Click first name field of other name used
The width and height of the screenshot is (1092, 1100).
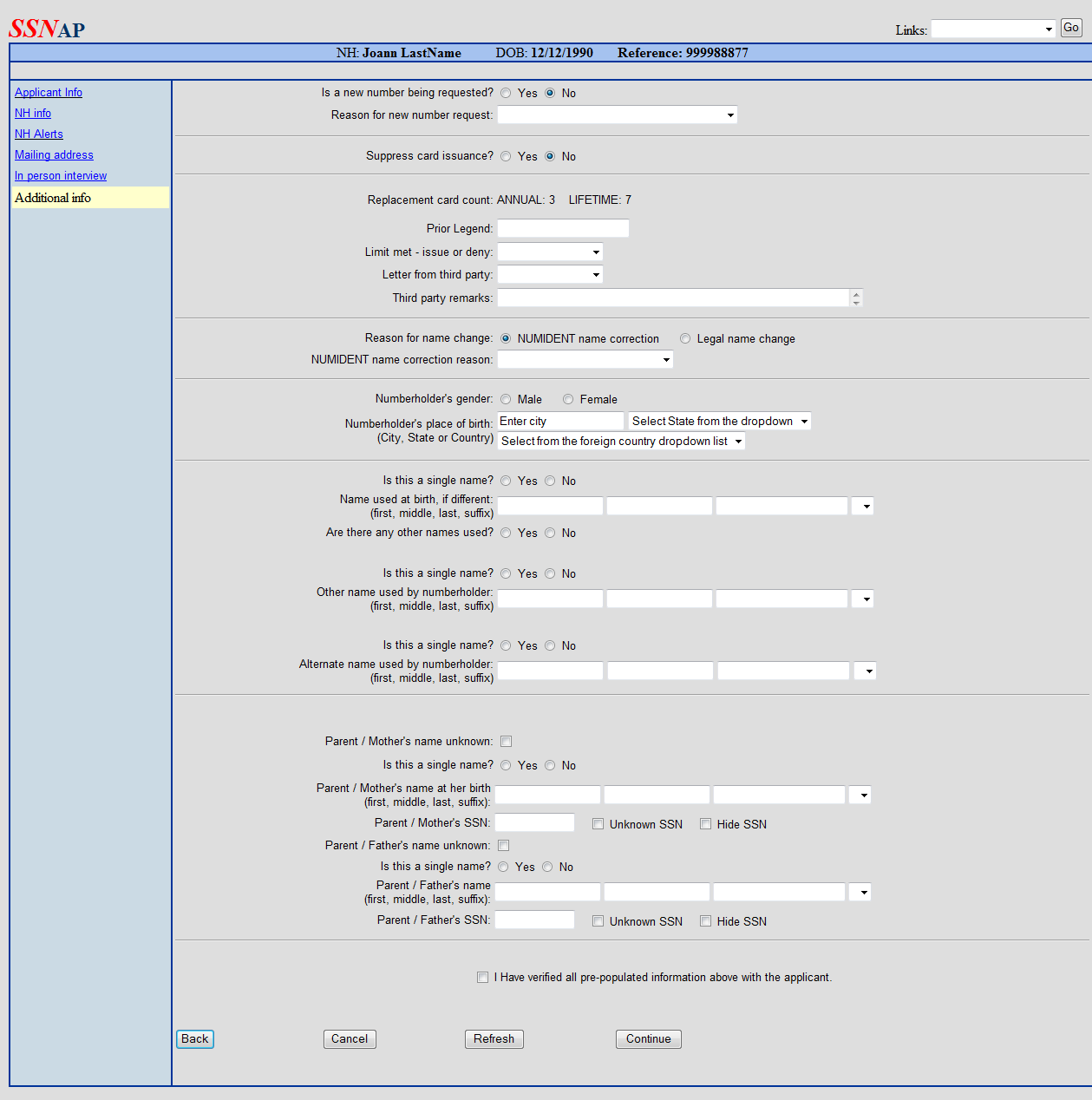pos(550,599)
